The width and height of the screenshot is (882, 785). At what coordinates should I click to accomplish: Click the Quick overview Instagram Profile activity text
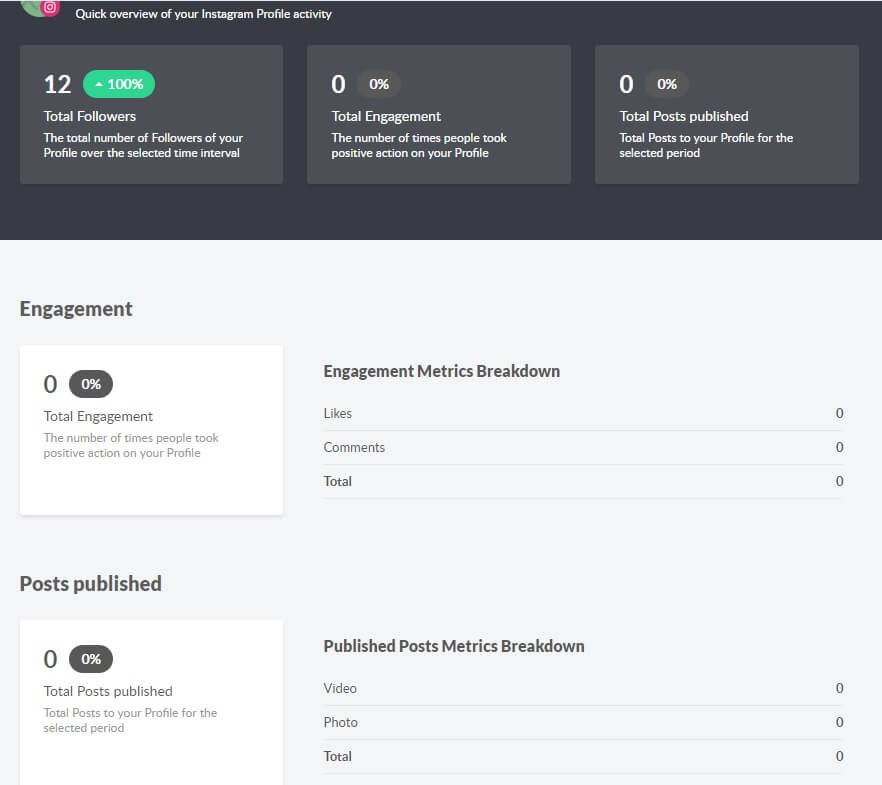(203, 14)
